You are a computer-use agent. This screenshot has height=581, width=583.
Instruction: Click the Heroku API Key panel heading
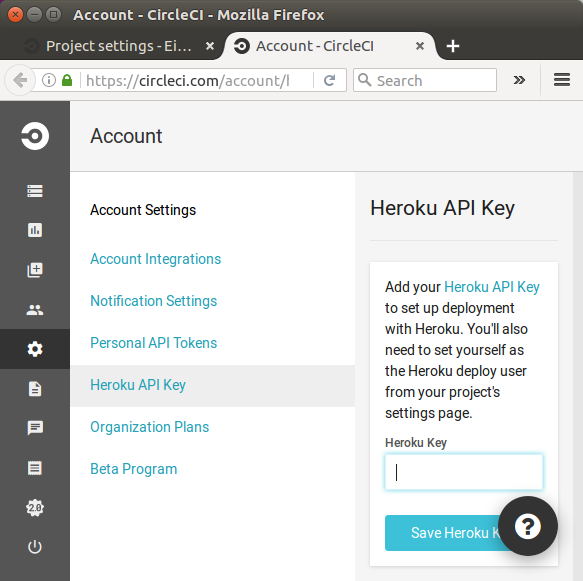442,208
